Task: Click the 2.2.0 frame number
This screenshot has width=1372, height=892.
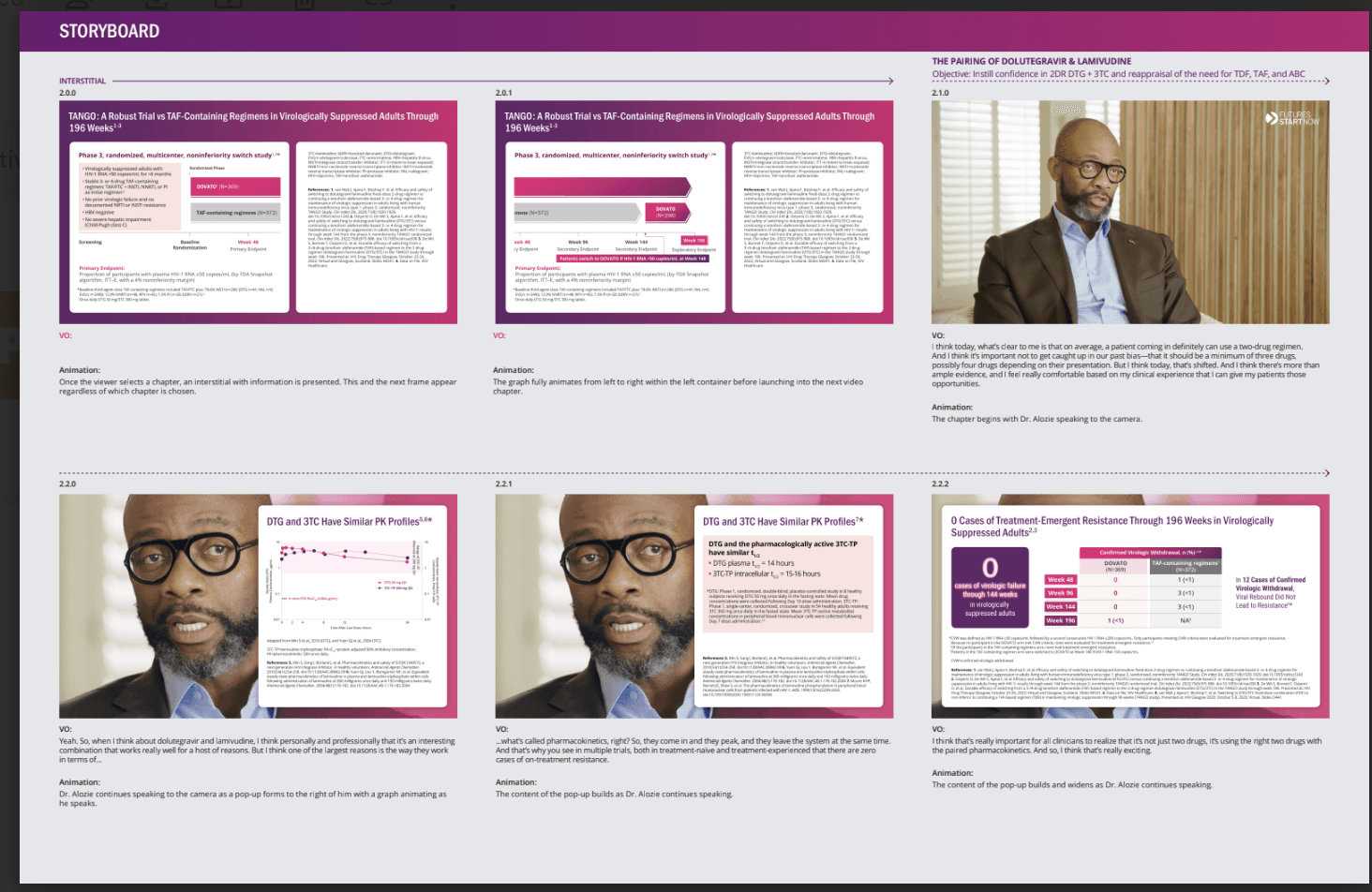Action: tap(67, 484)
